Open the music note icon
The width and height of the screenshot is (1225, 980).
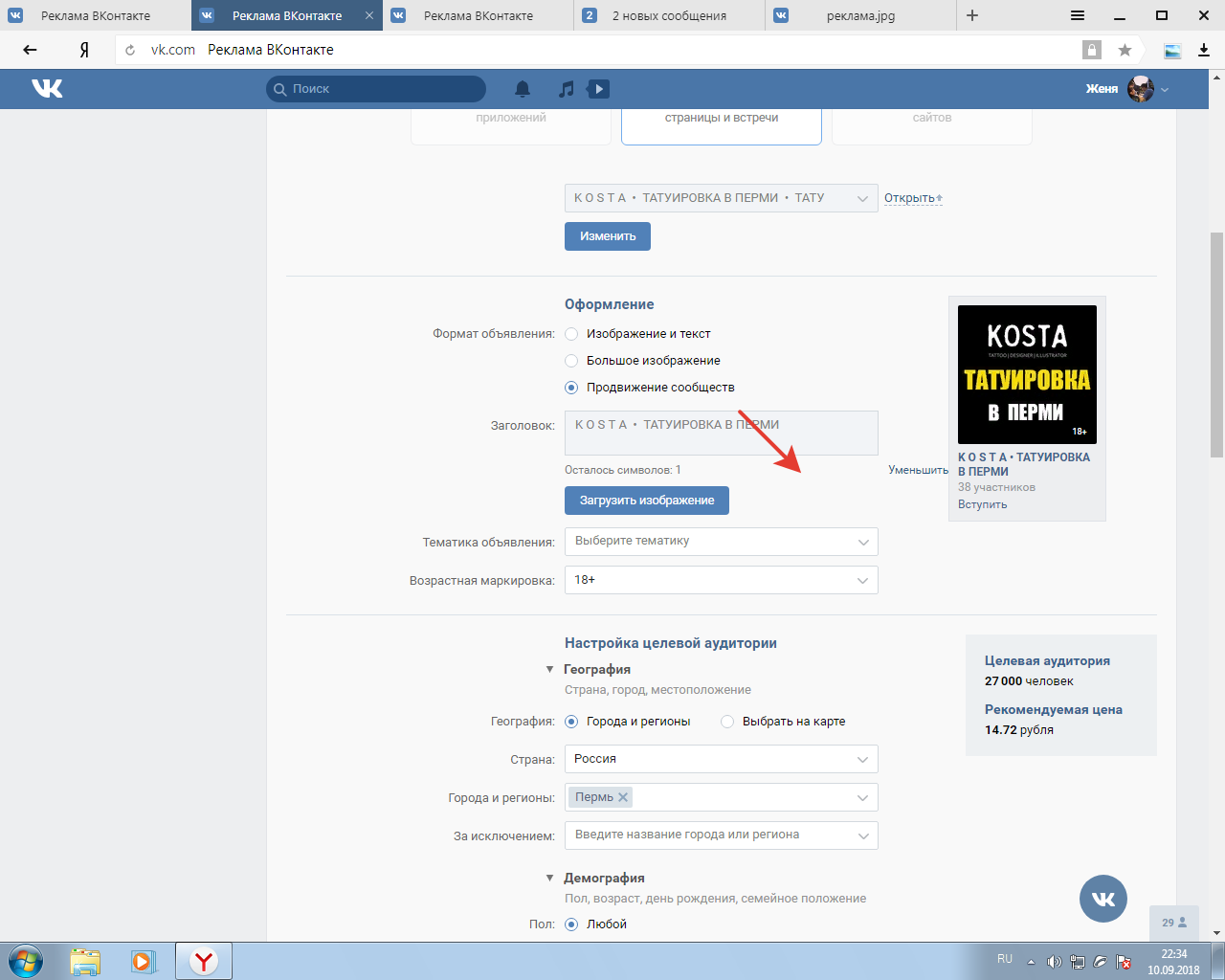coord(567,89)
